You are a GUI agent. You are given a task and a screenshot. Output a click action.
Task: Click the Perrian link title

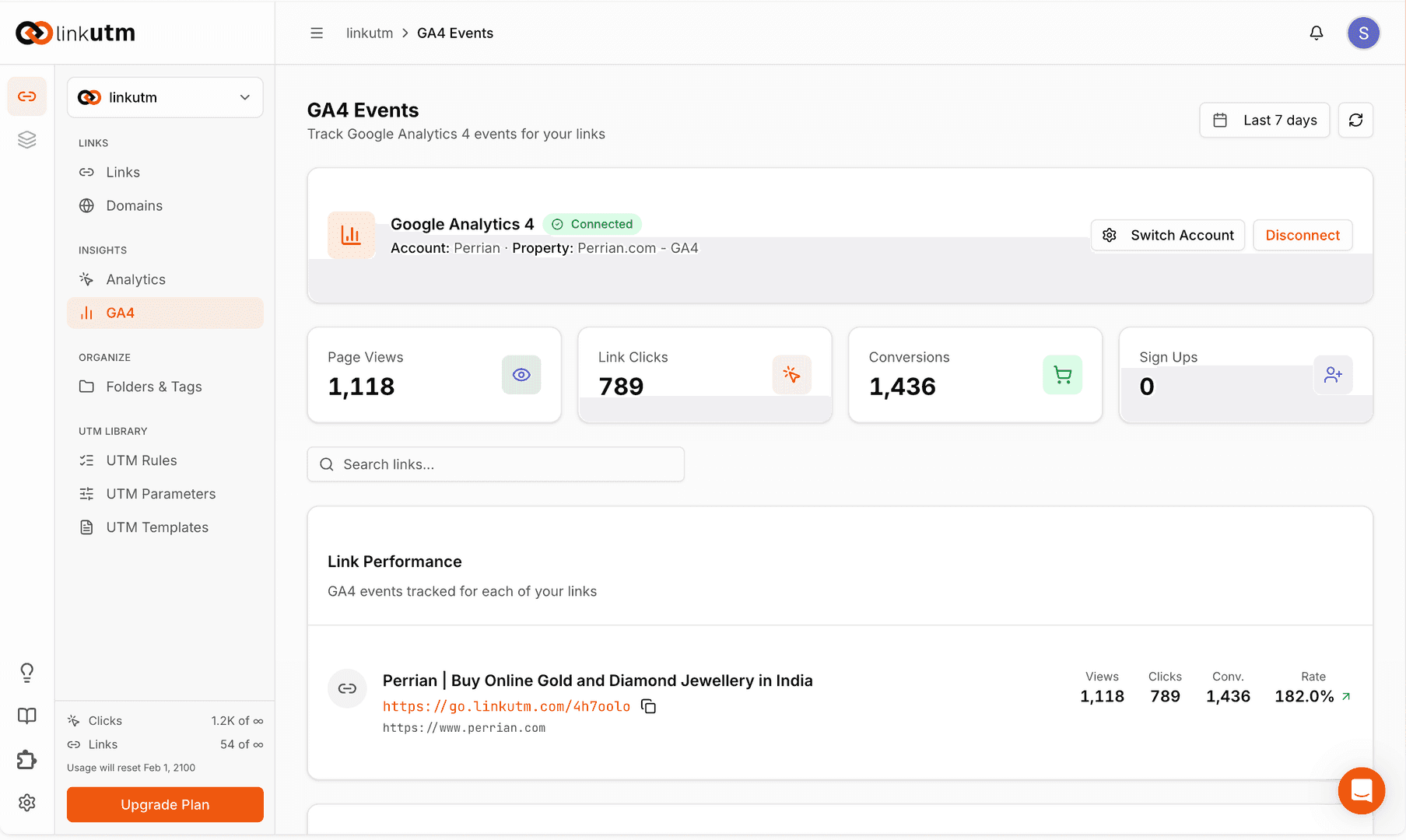click(x=598, y=681)
